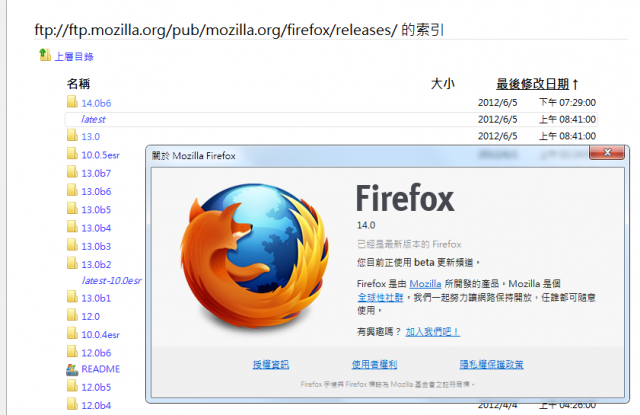This screenshot has width=640, height=415.
Task: Open the README file link
Action: [100, 369]
